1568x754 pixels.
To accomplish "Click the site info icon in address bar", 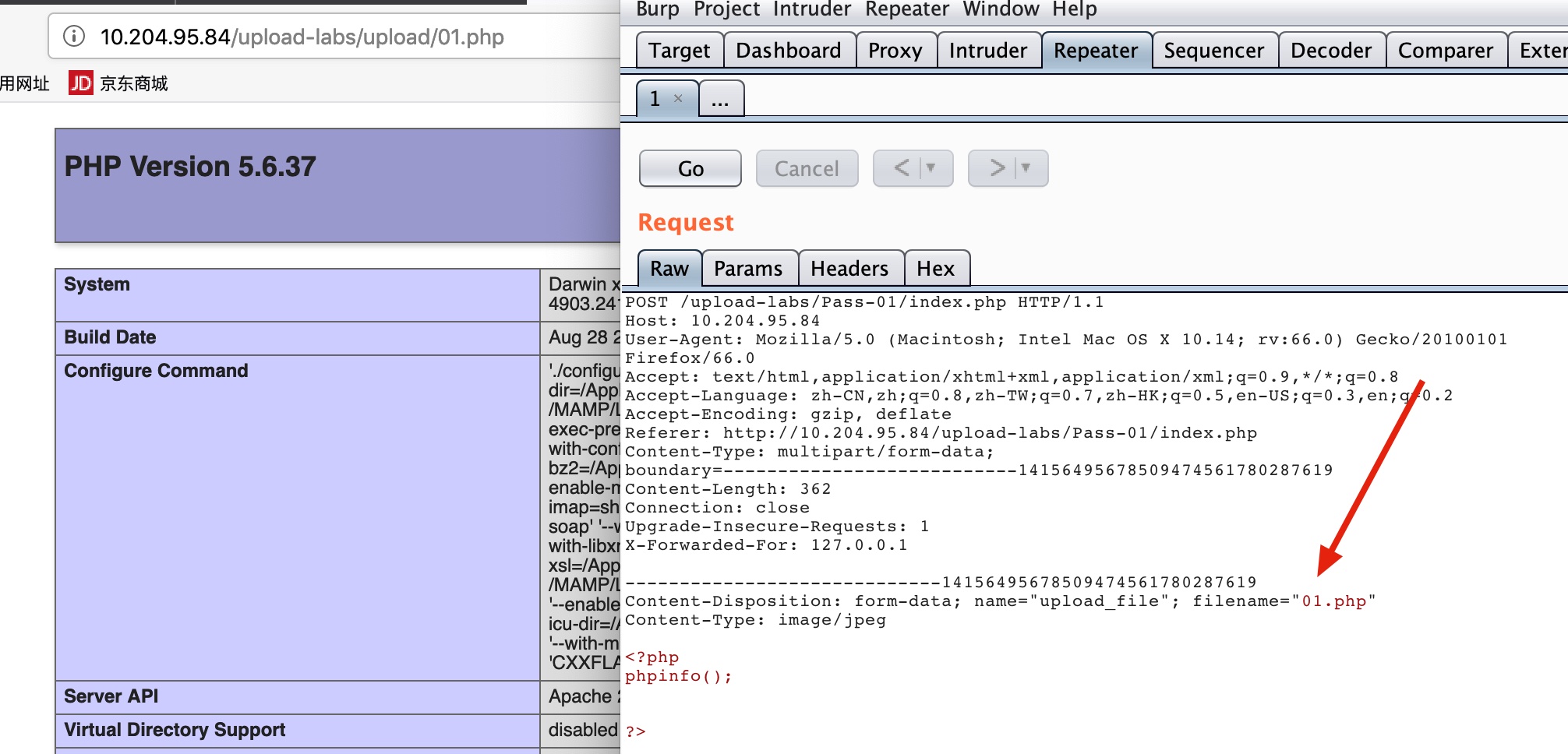I will click(x=74, y=37).
